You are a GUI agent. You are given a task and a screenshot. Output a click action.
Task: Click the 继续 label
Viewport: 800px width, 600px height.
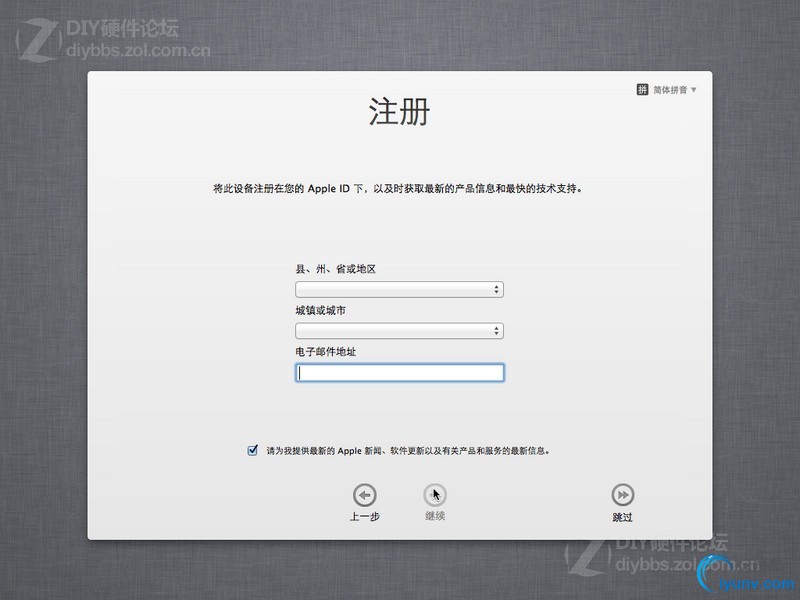point(435,516)
